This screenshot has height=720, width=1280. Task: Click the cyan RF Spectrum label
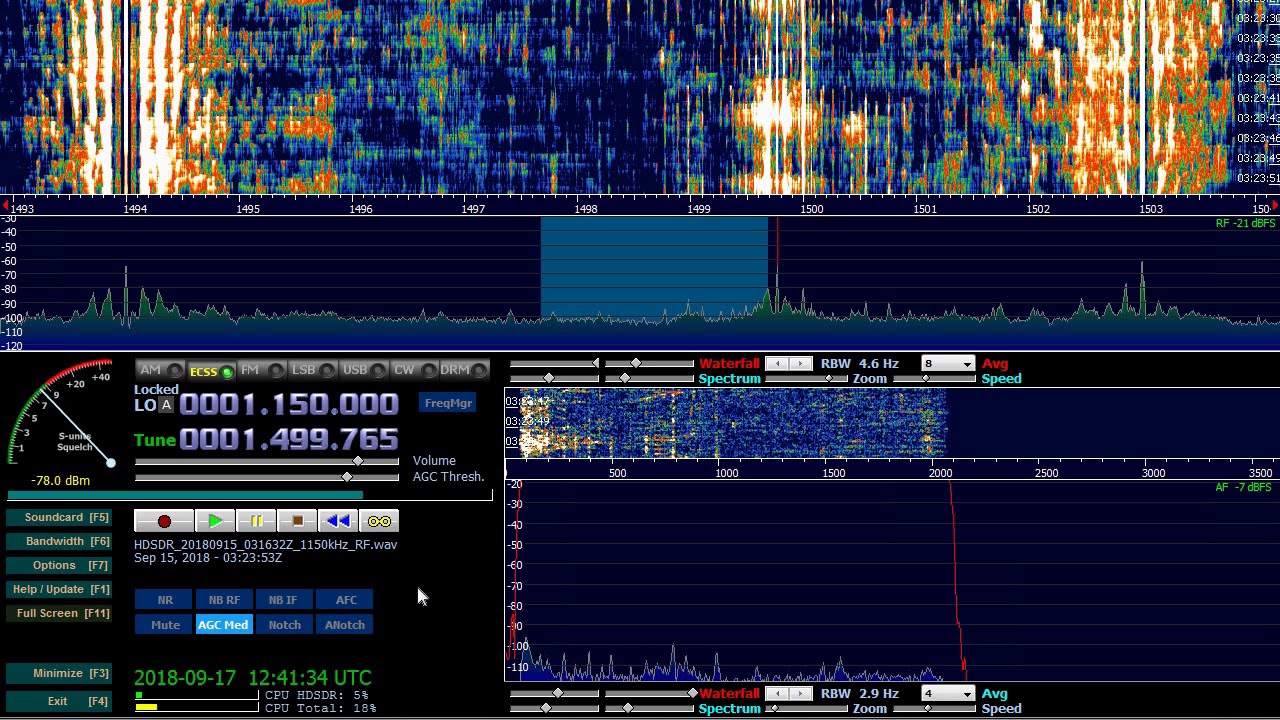pyautogui.click(x=729, y=379)
